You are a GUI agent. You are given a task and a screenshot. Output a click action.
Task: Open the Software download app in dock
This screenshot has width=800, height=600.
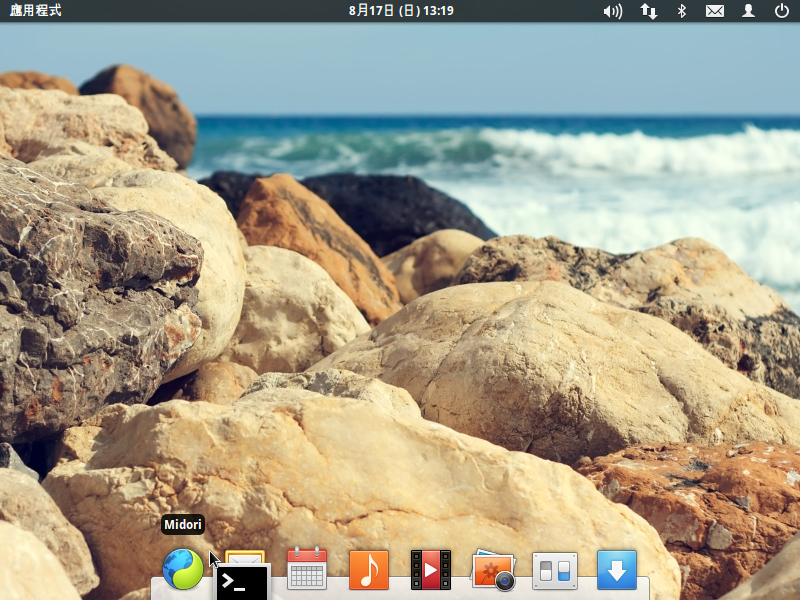[x=617, y=569]
